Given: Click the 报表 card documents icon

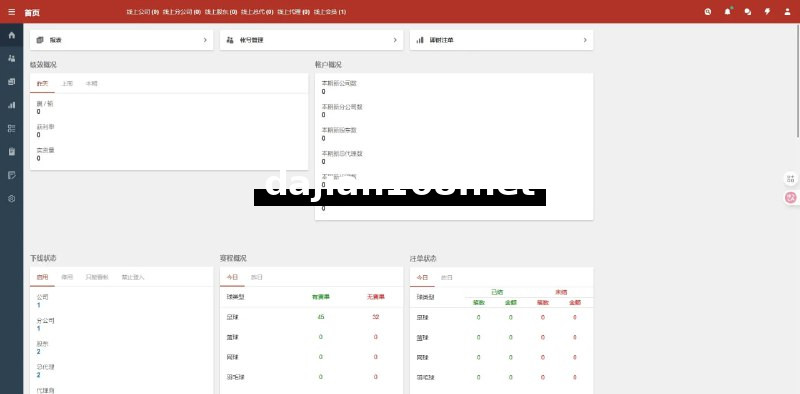Looking at the screenshot, I should point(40,40).
